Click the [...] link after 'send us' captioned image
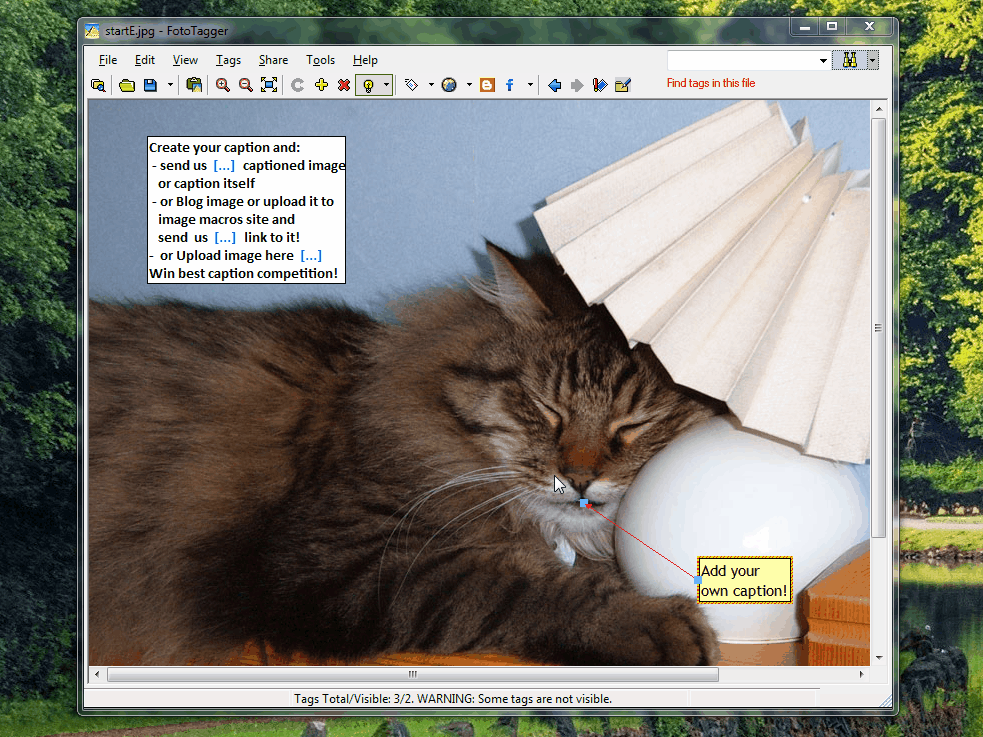The image size is (983, 737). (x=224, y=165)
